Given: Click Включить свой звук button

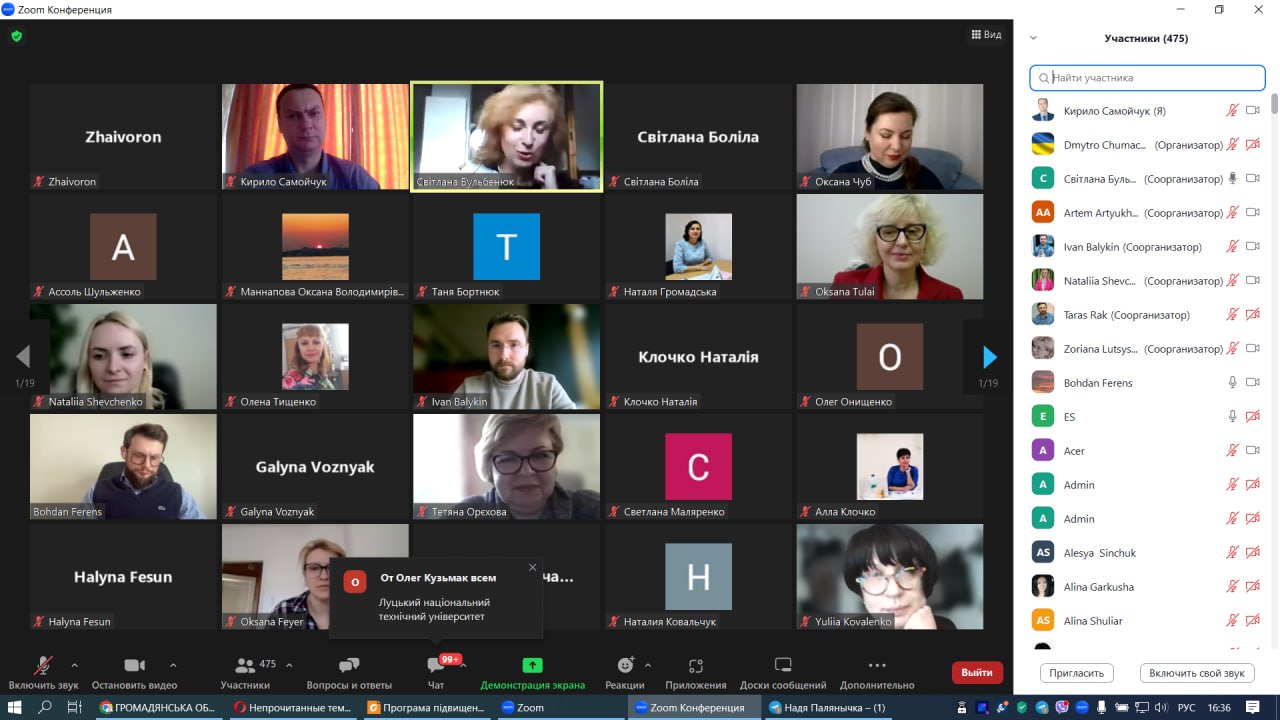Looking at the screenshot, I should [x=1197, y=673].
